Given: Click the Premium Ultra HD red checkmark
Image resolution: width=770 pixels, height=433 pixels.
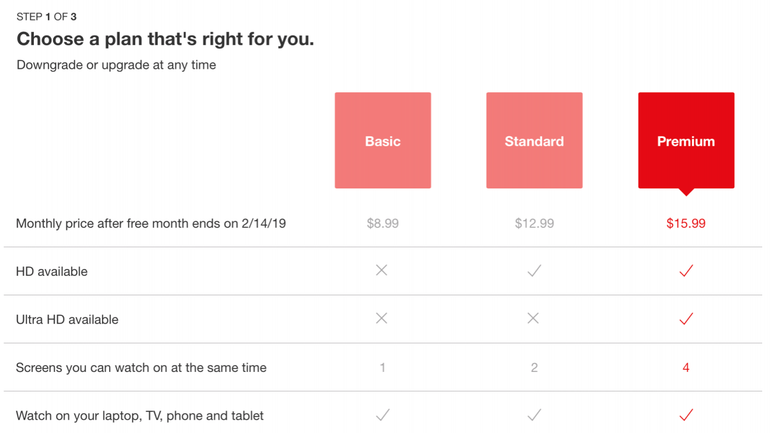Looking at the screenshot, I should click(686, 319).
